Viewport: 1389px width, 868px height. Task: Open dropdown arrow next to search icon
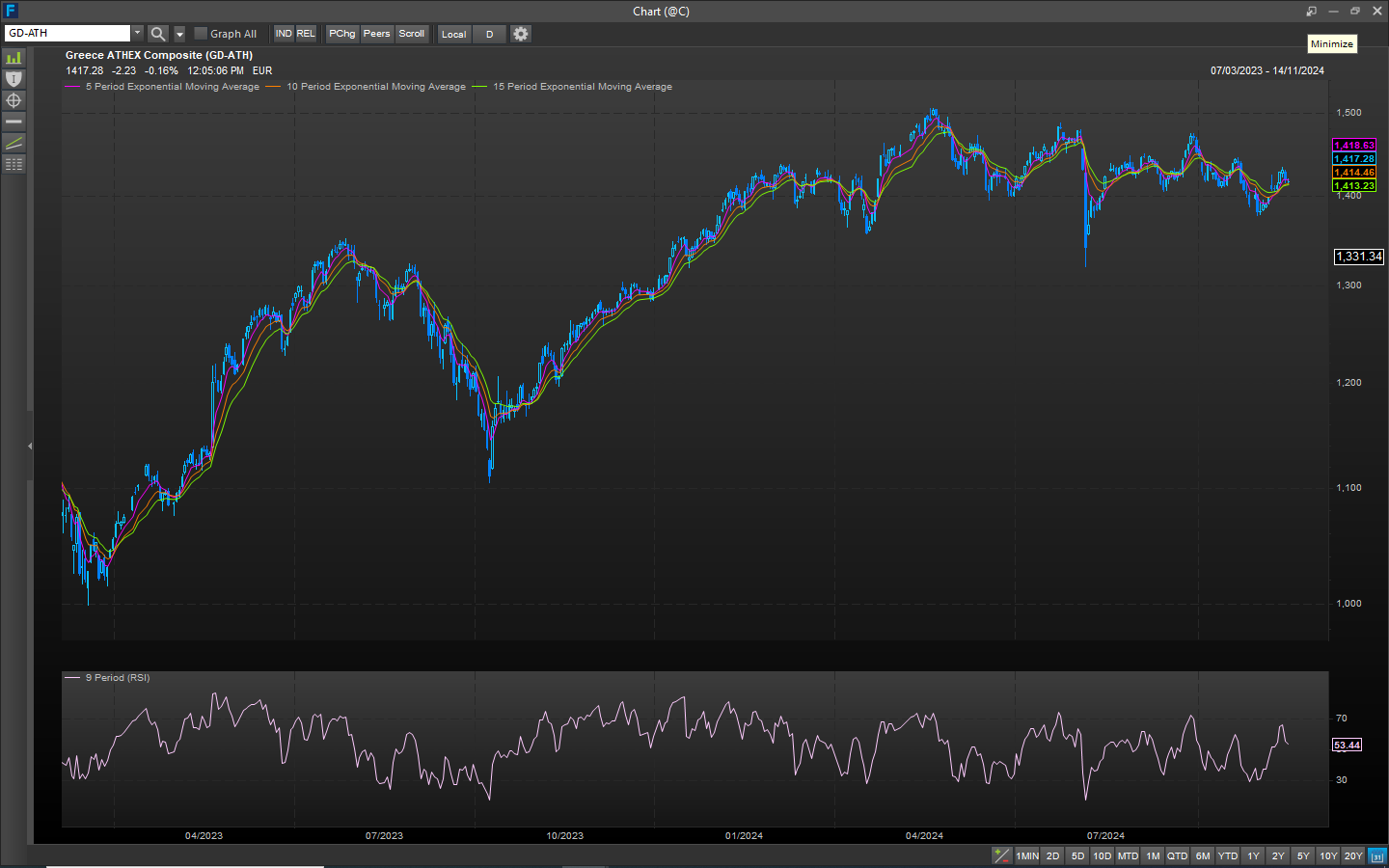tap(179, 34)
